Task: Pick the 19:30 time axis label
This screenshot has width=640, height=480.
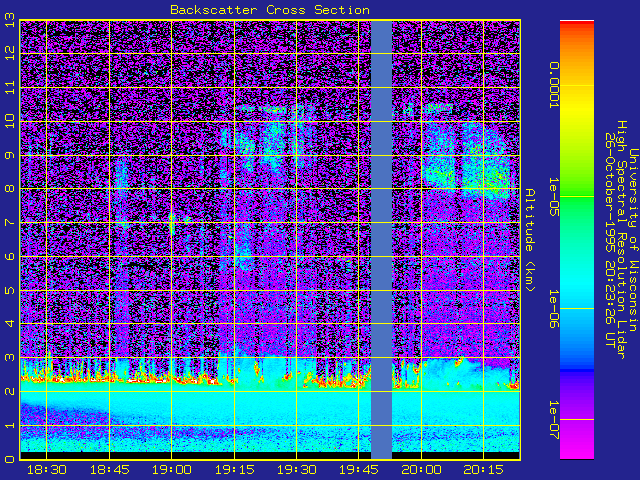Action: [x=297, y=470]
